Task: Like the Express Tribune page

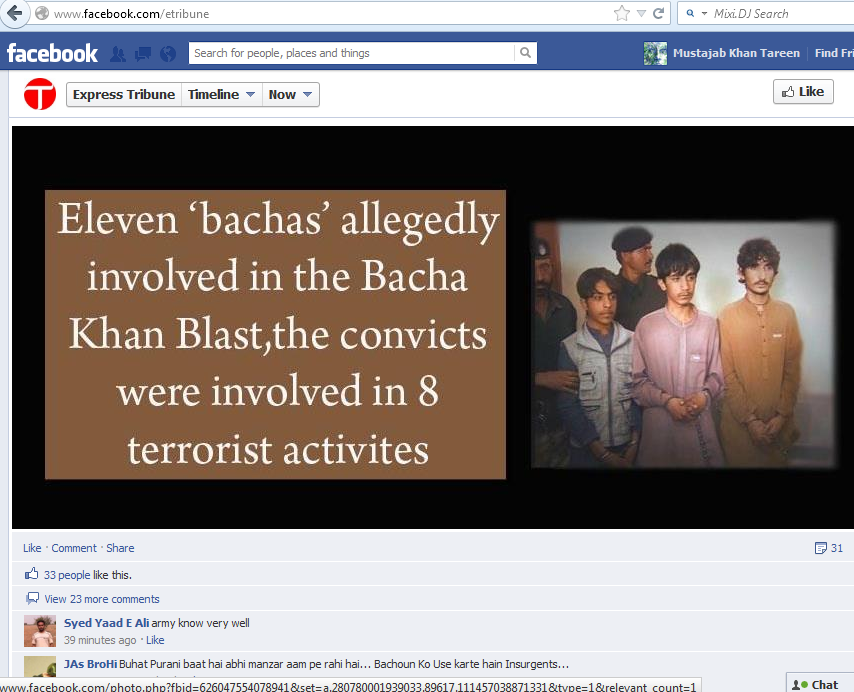Action: (x=803, y=91)
